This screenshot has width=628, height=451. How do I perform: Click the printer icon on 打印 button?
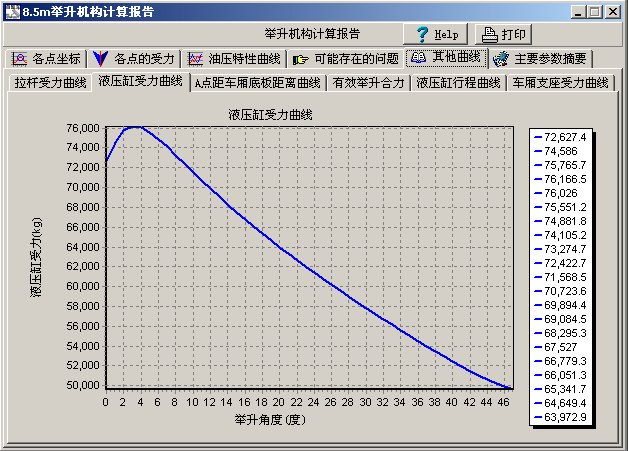tap(489, 35)
